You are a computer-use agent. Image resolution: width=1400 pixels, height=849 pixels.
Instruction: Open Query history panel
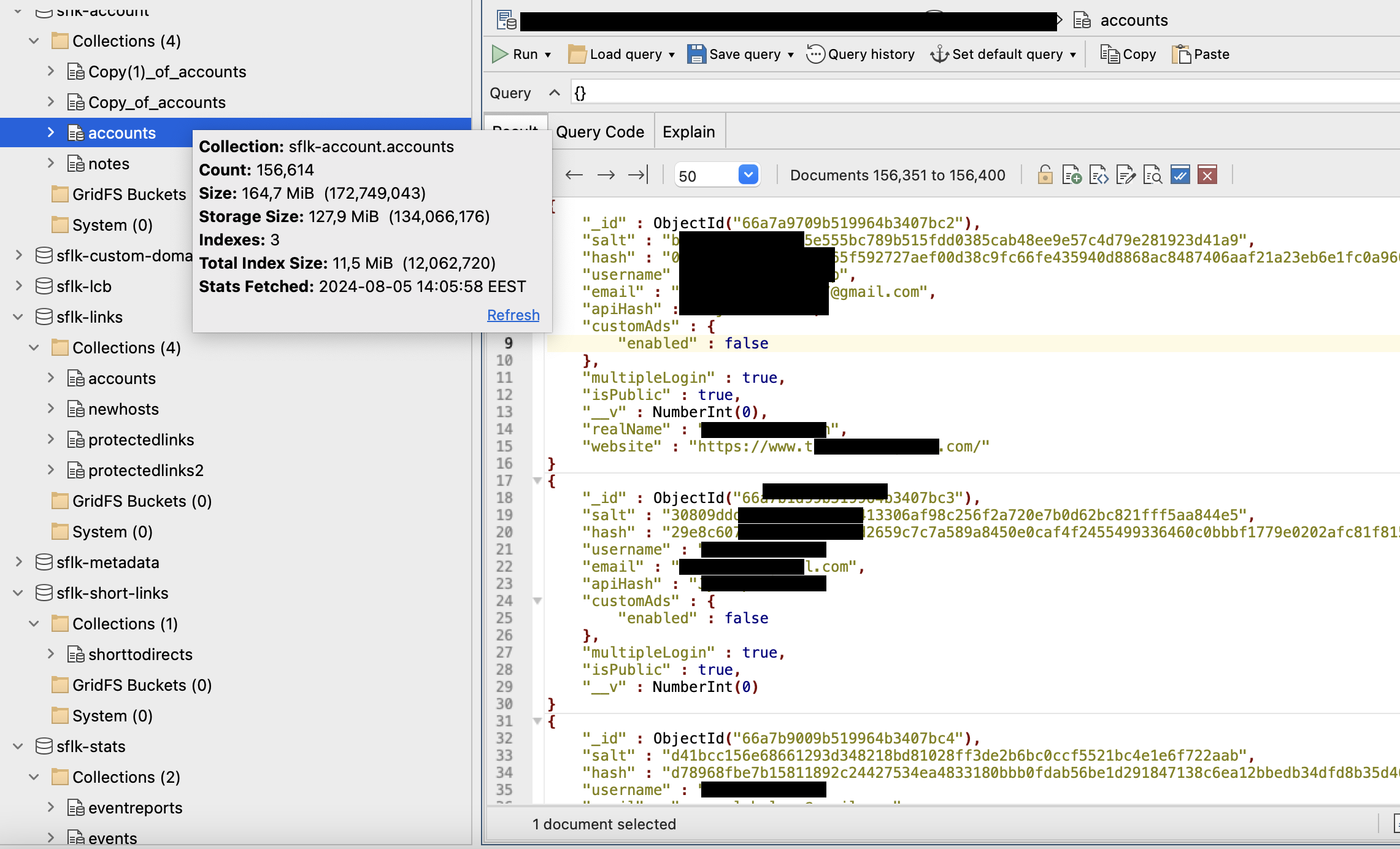pos(863,54)
